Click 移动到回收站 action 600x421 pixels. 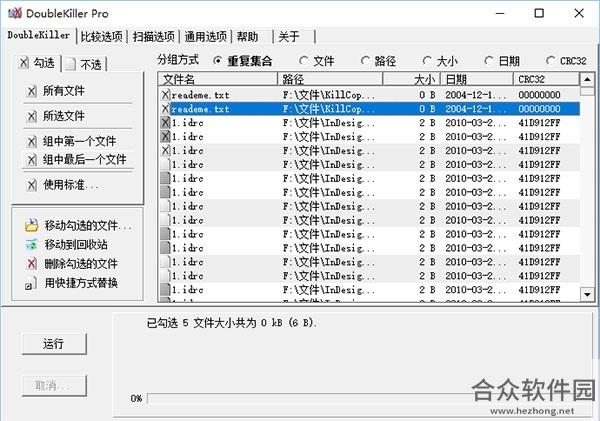coord(76,245)
